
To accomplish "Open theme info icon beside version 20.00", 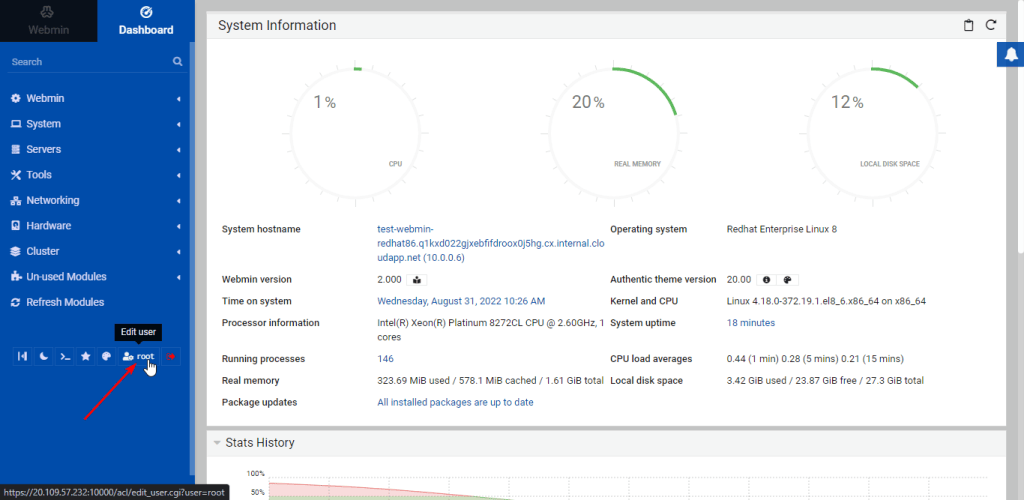I will (x=766, y=279).
